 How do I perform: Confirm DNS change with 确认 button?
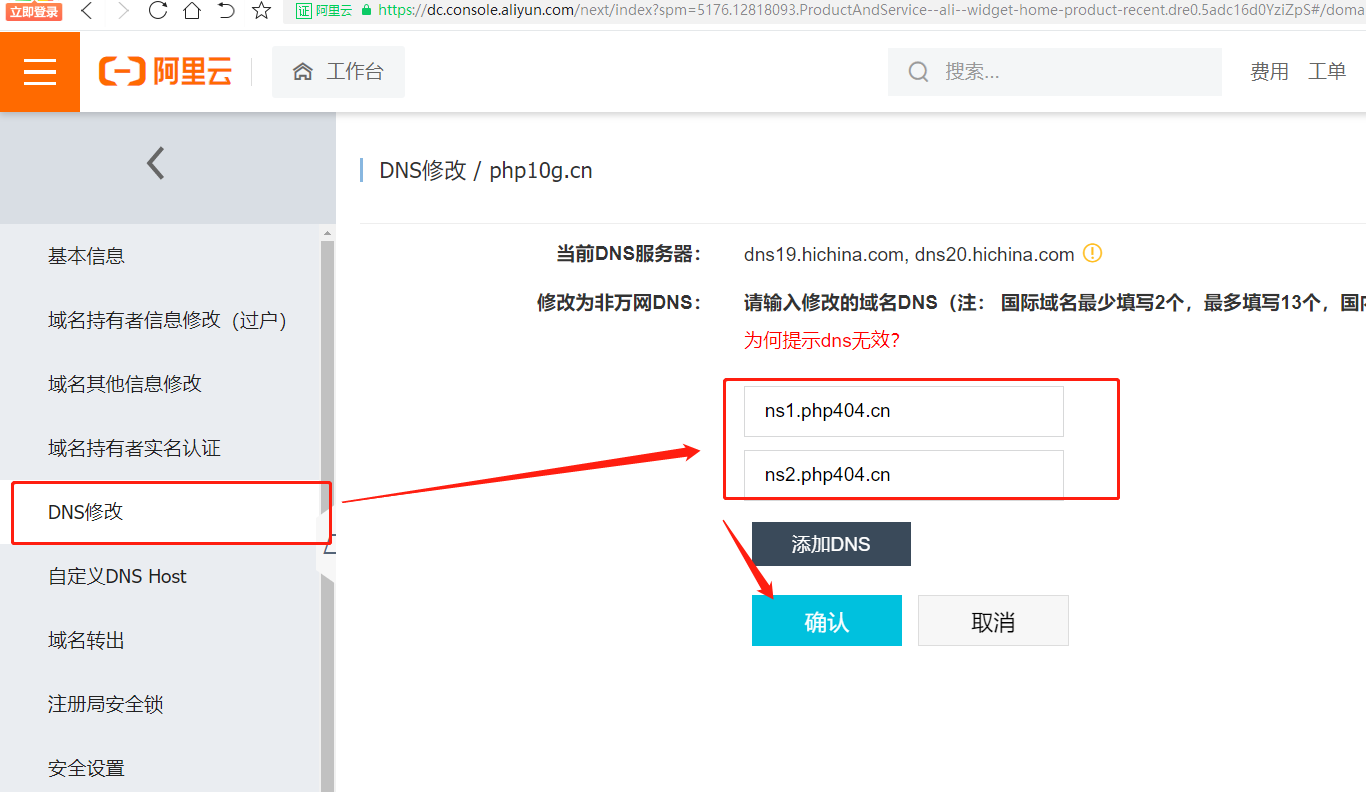coord(827,621)
